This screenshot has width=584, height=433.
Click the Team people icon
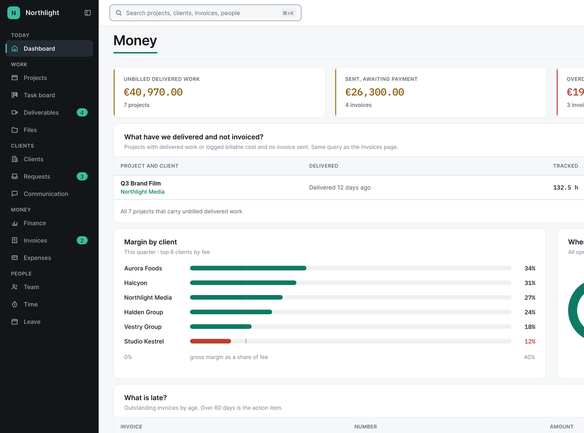pos(15,287)
